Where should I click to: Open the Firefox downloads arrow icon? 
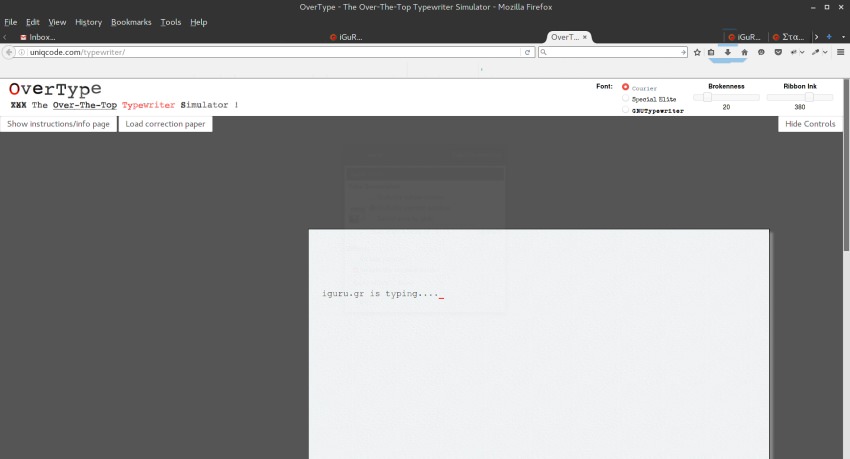[x=728, y=52]
